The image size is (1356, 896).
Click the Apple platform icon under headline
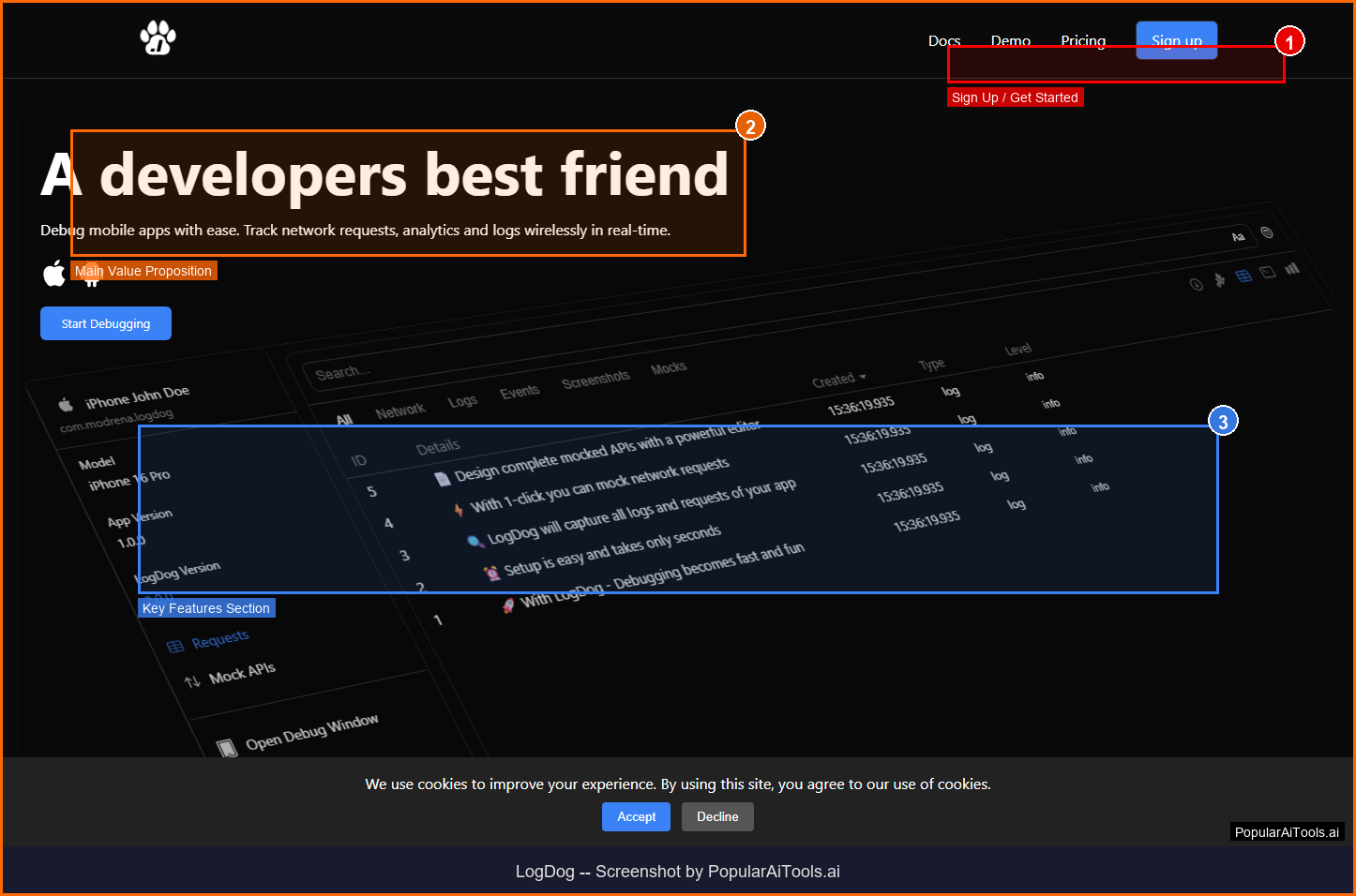click(x=54, y=273)
